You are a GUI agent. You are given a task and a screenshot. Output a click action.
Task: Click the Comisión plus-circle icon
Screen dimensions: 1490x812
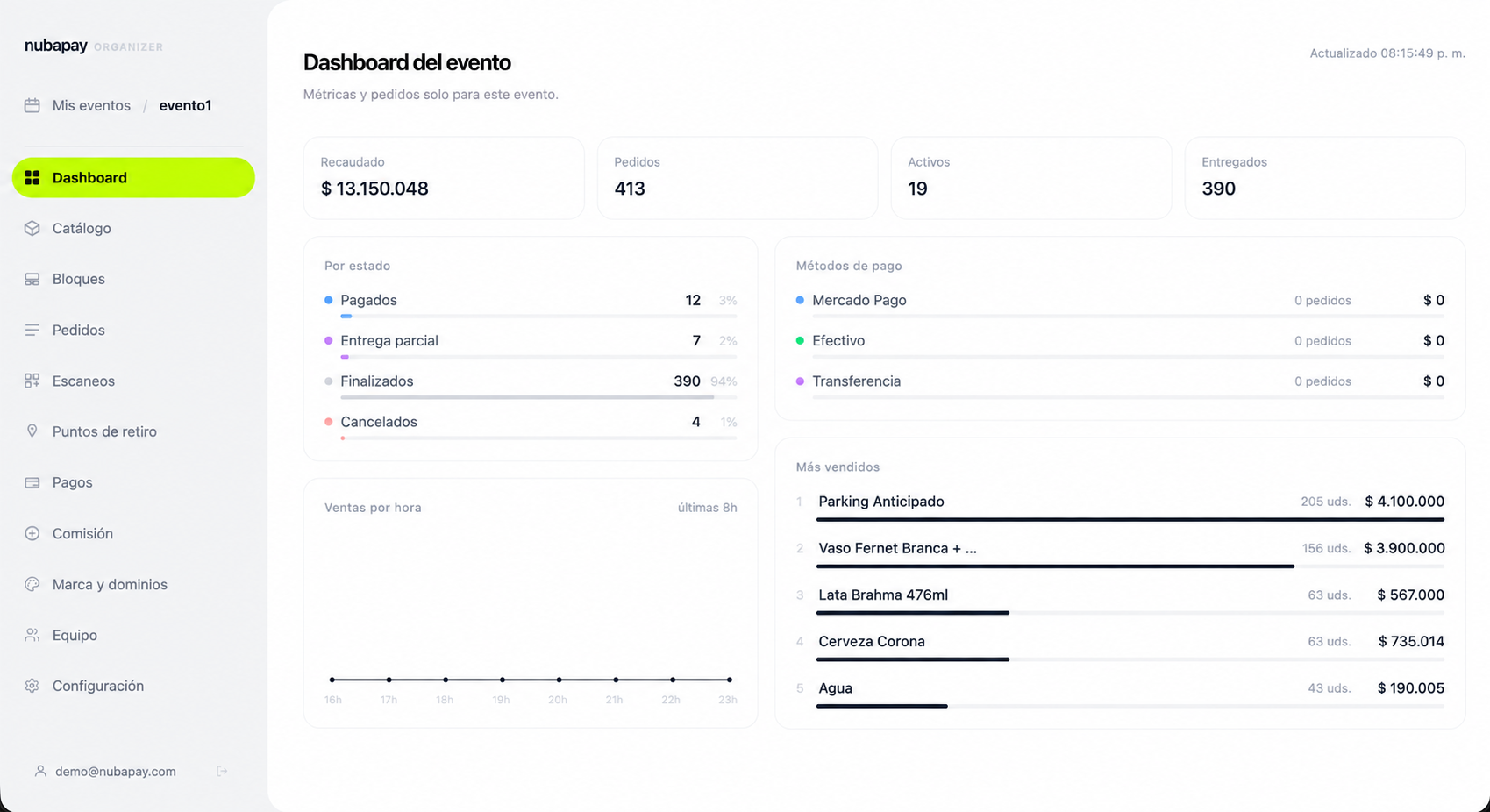tap(32, 533)
